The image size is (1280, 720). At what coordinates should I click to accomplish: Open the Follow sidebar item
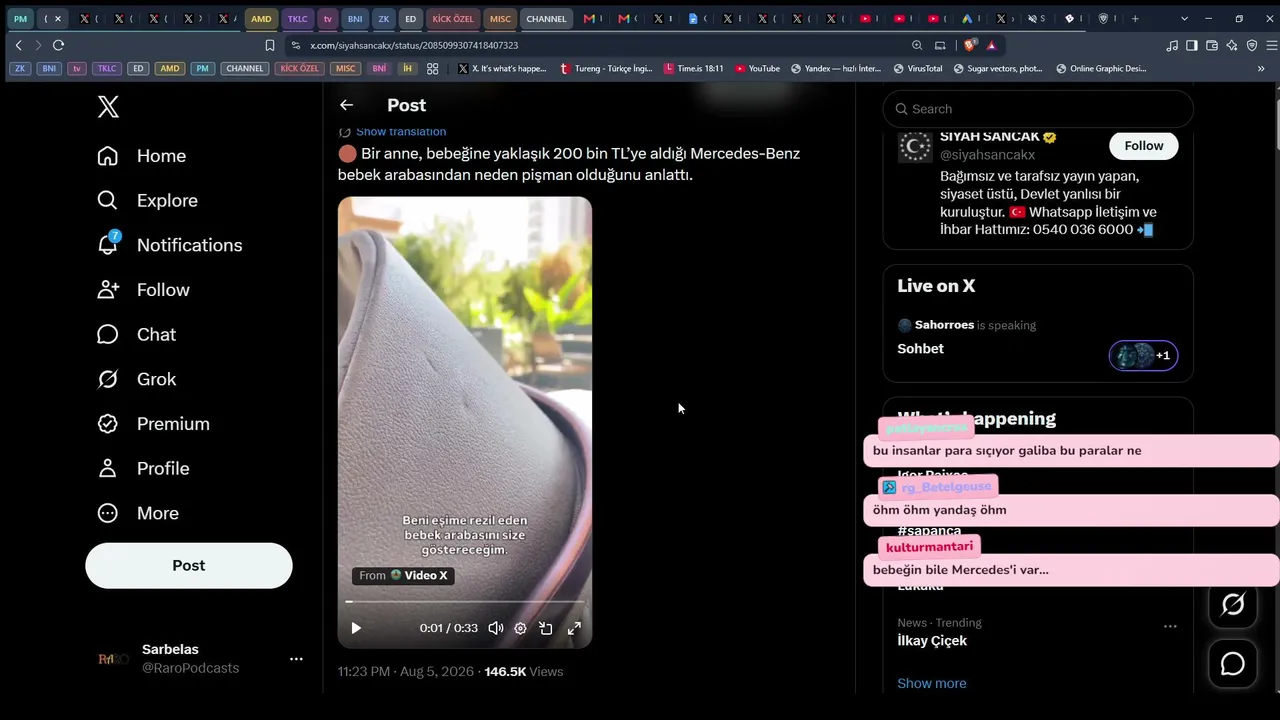click(x=143, y=290)
